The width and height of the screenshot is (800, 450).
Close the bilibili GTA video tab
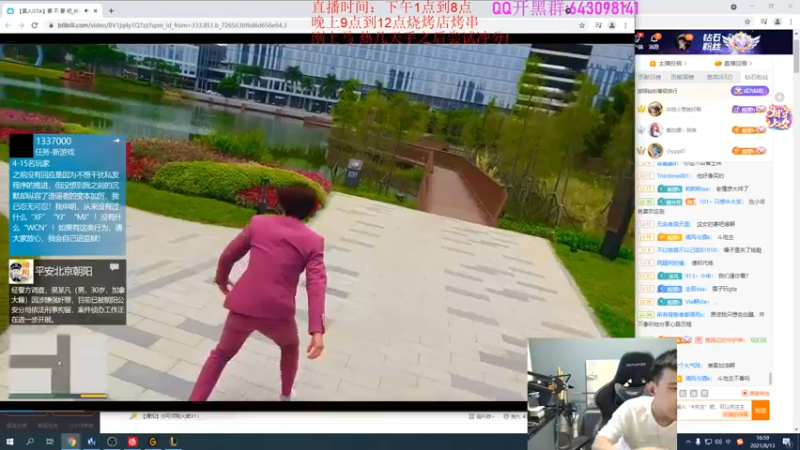tap(95, 10)
